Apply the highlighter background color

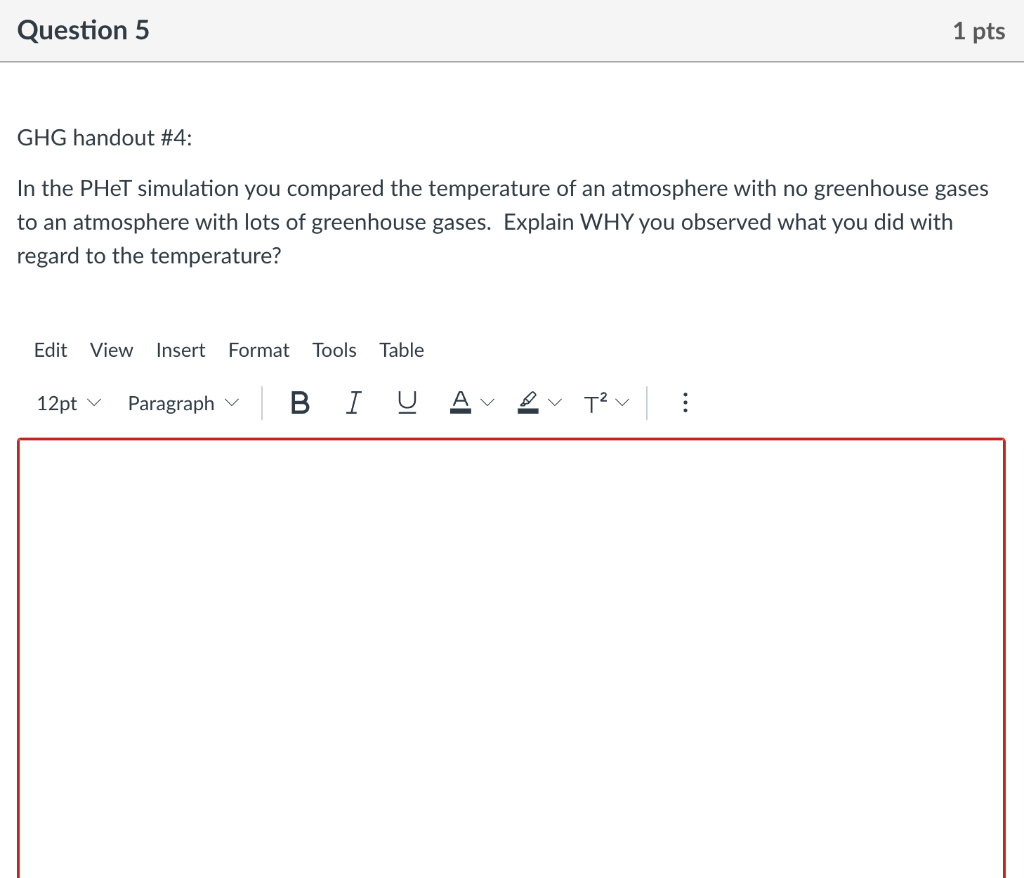(x=528, y=401)
